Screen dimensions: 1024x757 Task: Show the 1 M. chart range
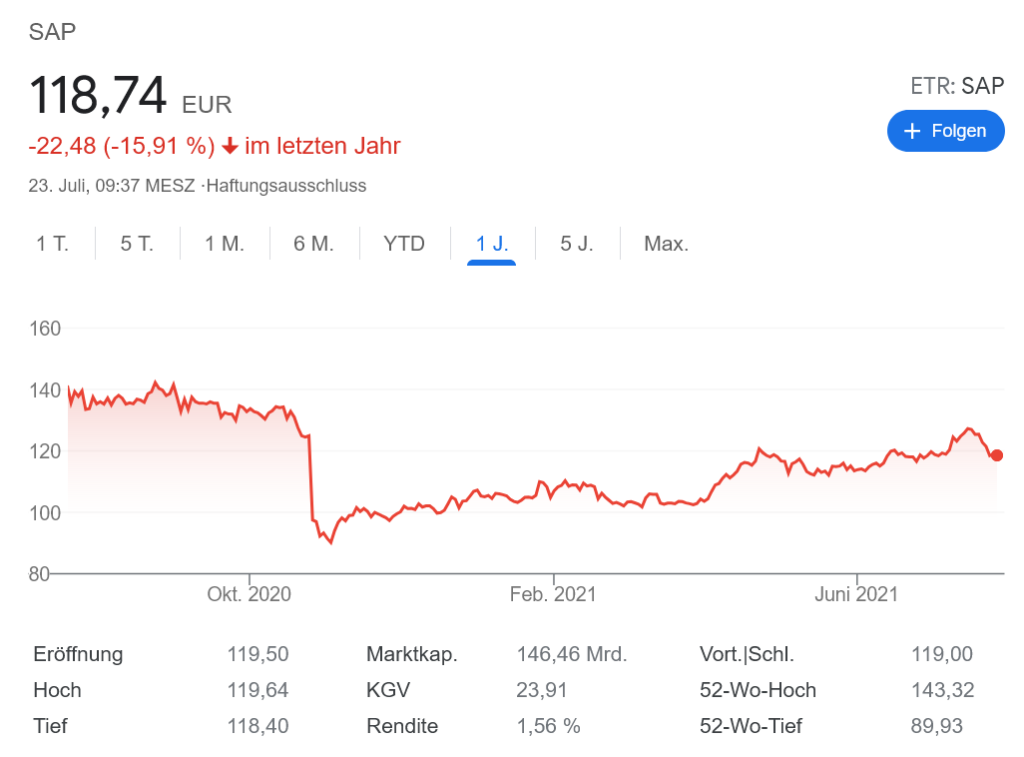tap(224, 243)
